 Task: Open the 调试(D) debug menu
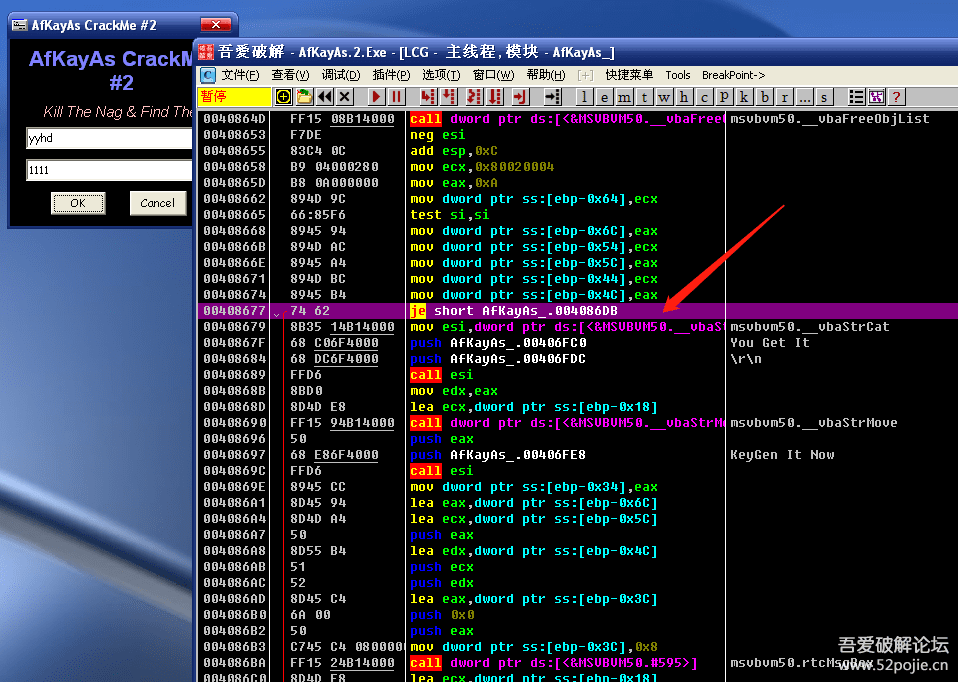coord(340,75)
